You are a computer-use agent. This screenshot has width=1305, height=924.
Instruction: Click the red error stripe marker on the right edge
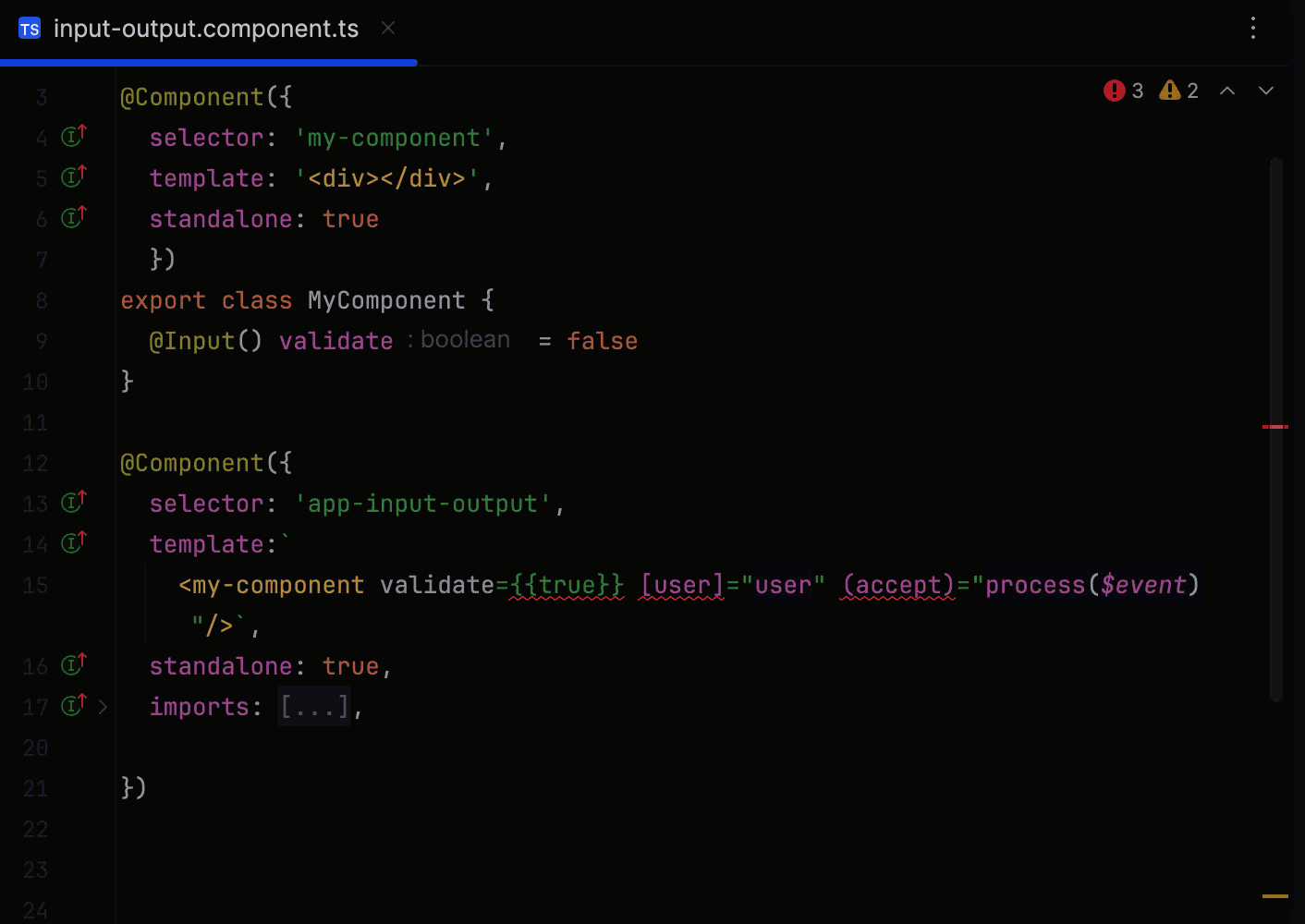[x=1276, y=427]
